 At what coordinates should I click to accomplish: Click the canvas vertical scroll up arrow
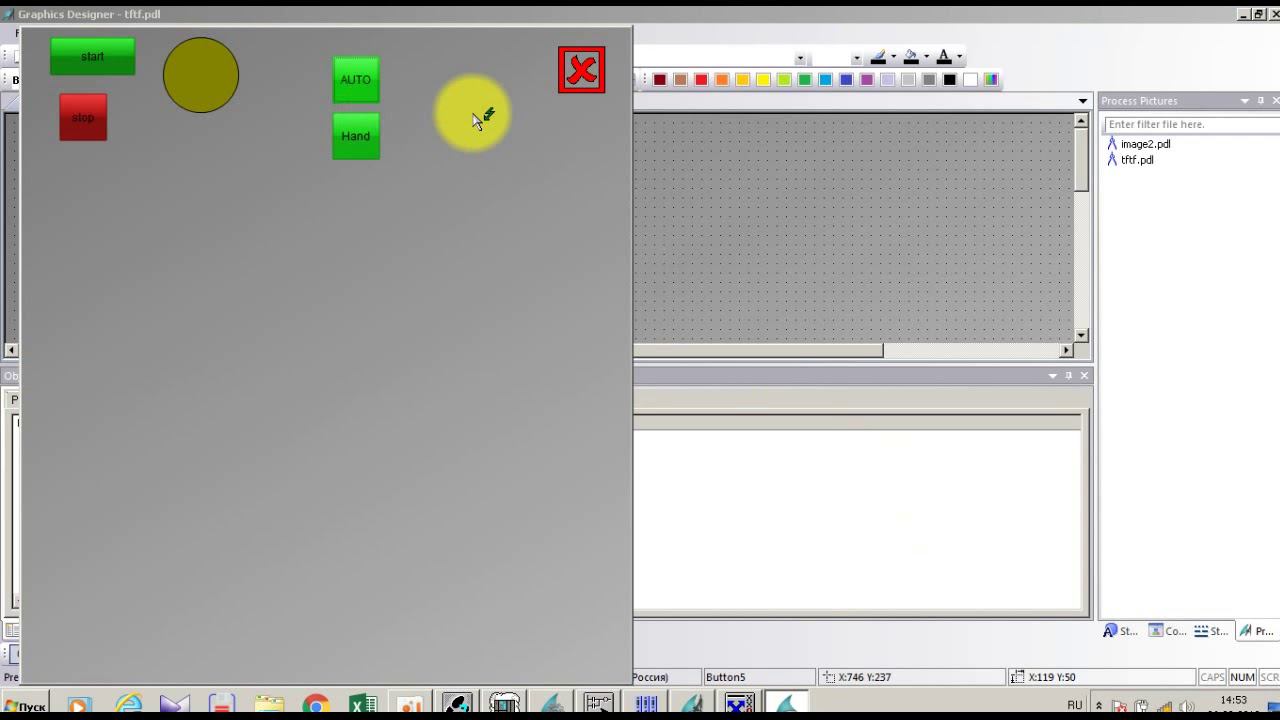(x=1081, y=121)
